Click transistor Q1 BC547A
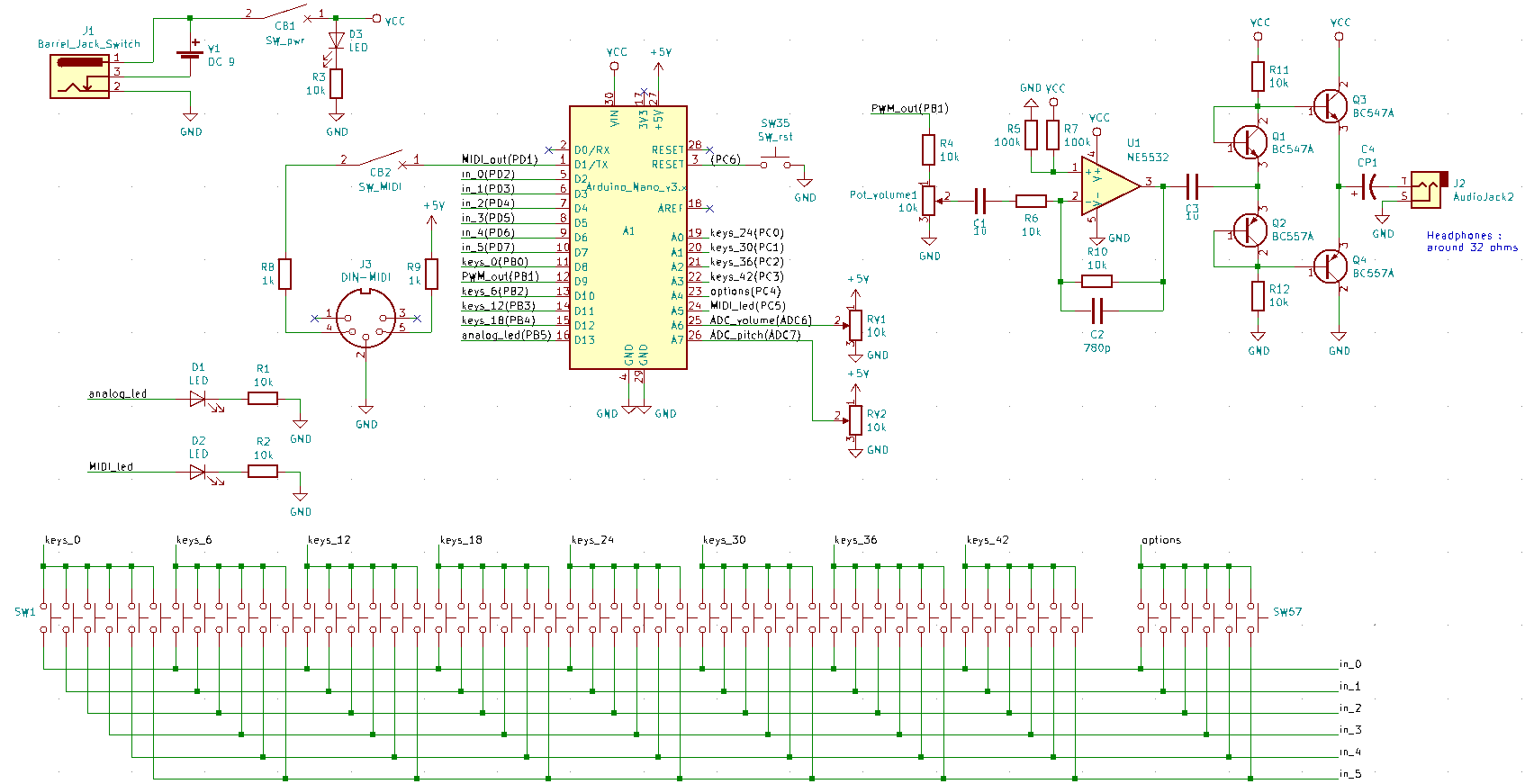Image resolution: width=1525 pixels, height=784 pixels. tap(1250, 141)
